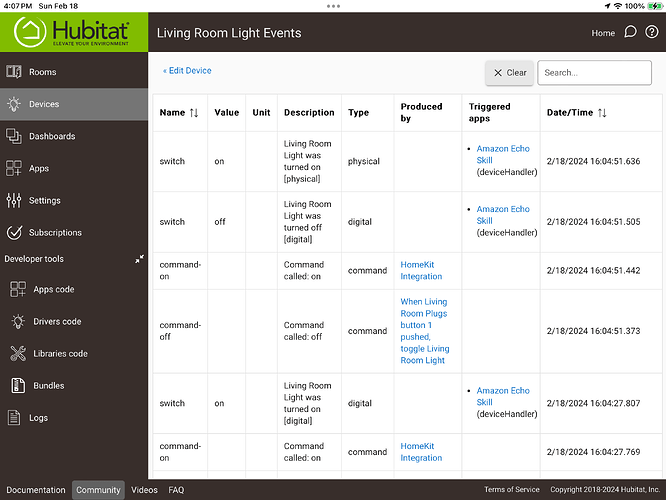666x500 pixels.
Task: Go back via Edit Device link
Action: [187, 71]
